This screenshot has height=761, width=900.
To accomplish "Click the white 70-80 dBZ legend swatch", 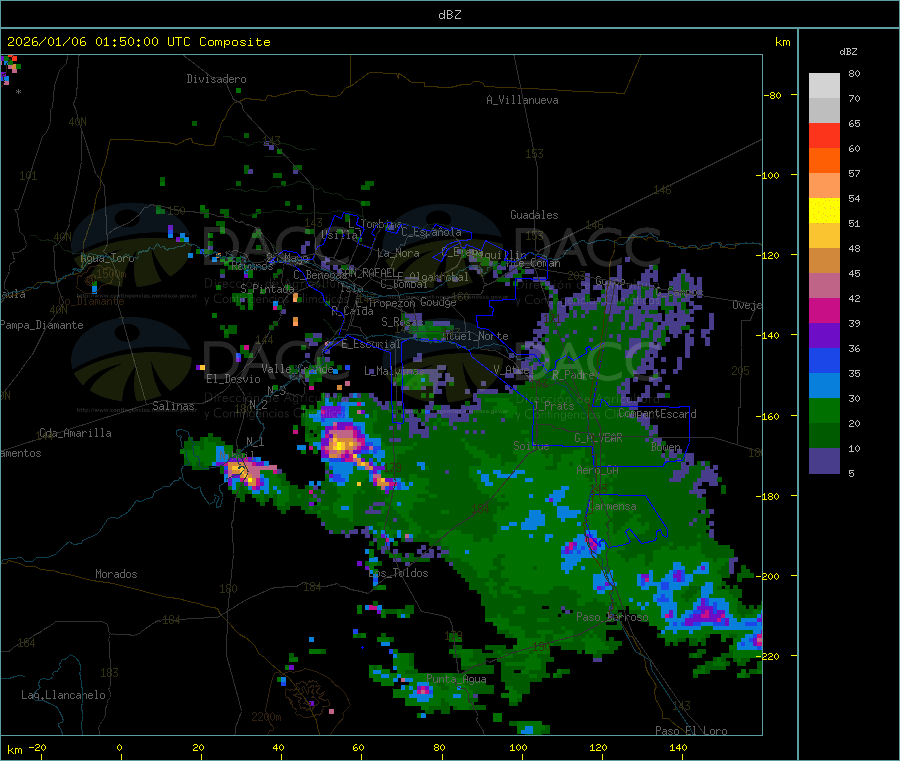I will (824, 86).
